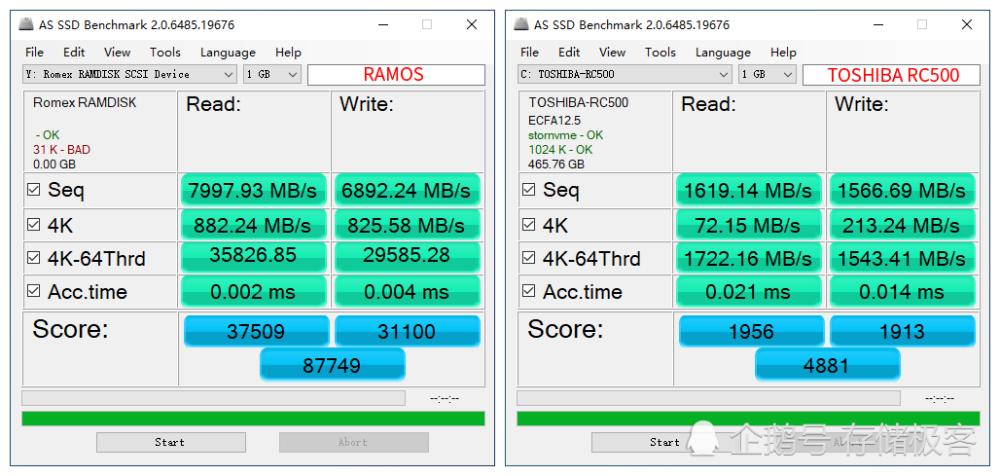Open the C: TOSHIBA-RC500 drive dropdown
The image size is (1000, 476).
(x=625, y=75)
